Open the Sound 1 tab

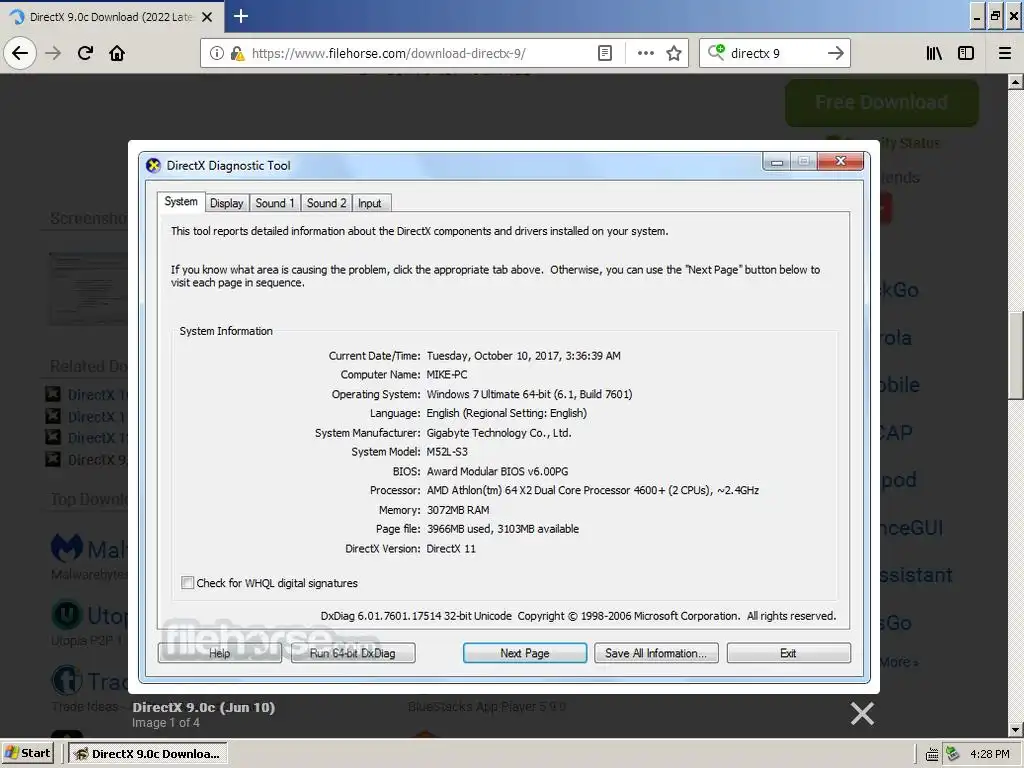coord(275,203)
